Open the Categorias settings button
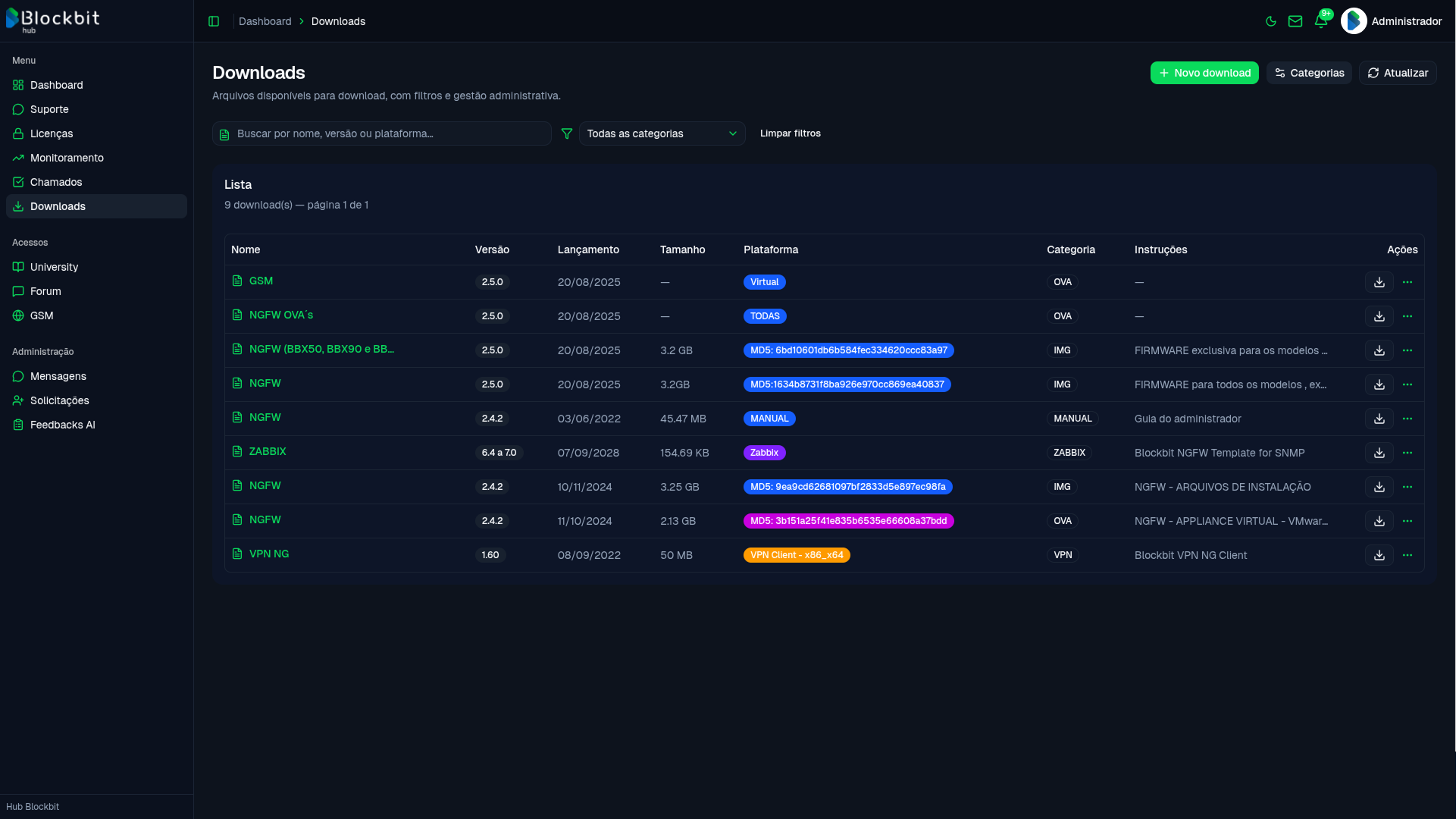The width and height of the screenshot is (1456, 819). [1309, 73]
